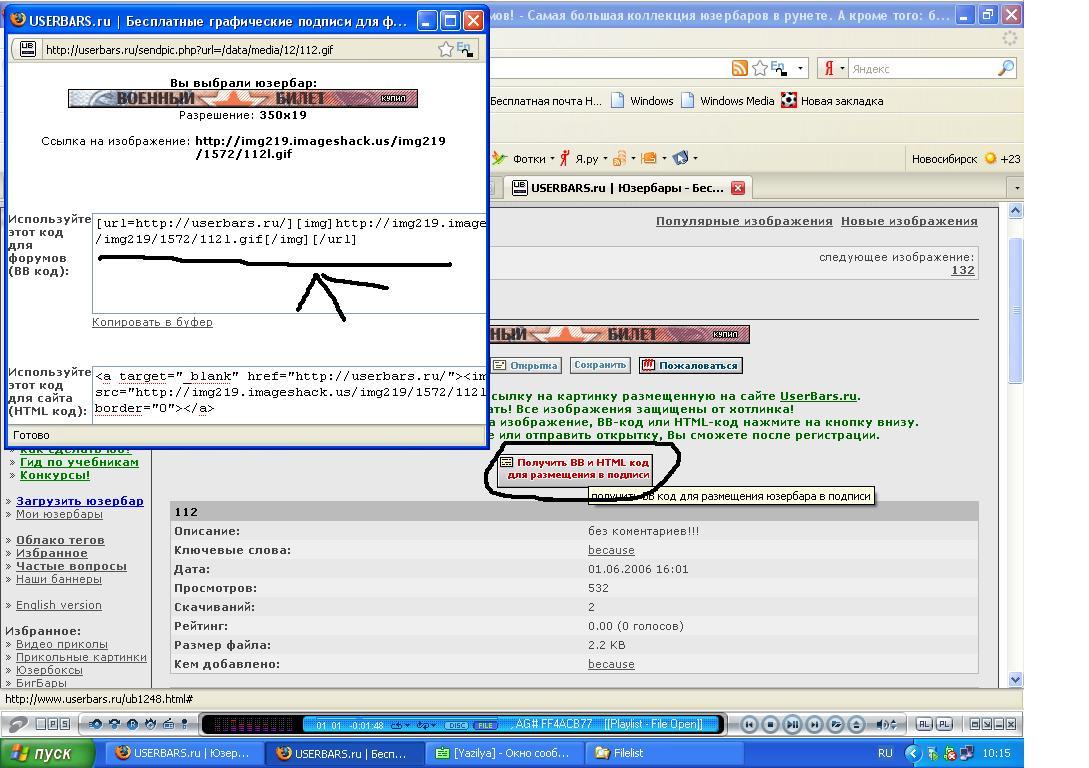Viewport: 1089px width, 768px height.
Task: Click the orange RSS subscriptions toolbar icon
Action: (620, 158)
